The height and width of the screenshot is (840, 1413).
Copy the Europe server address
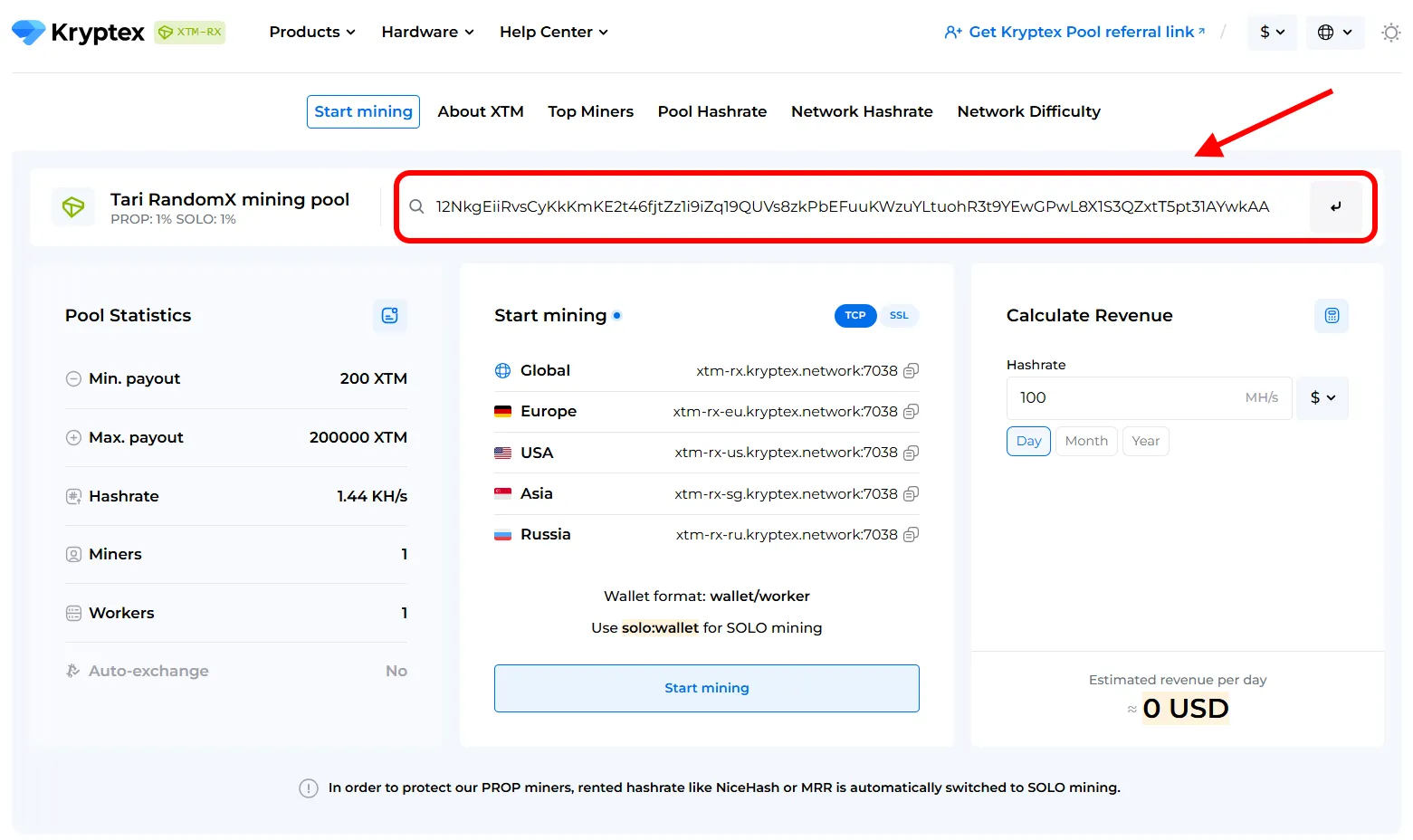(912, 411)
